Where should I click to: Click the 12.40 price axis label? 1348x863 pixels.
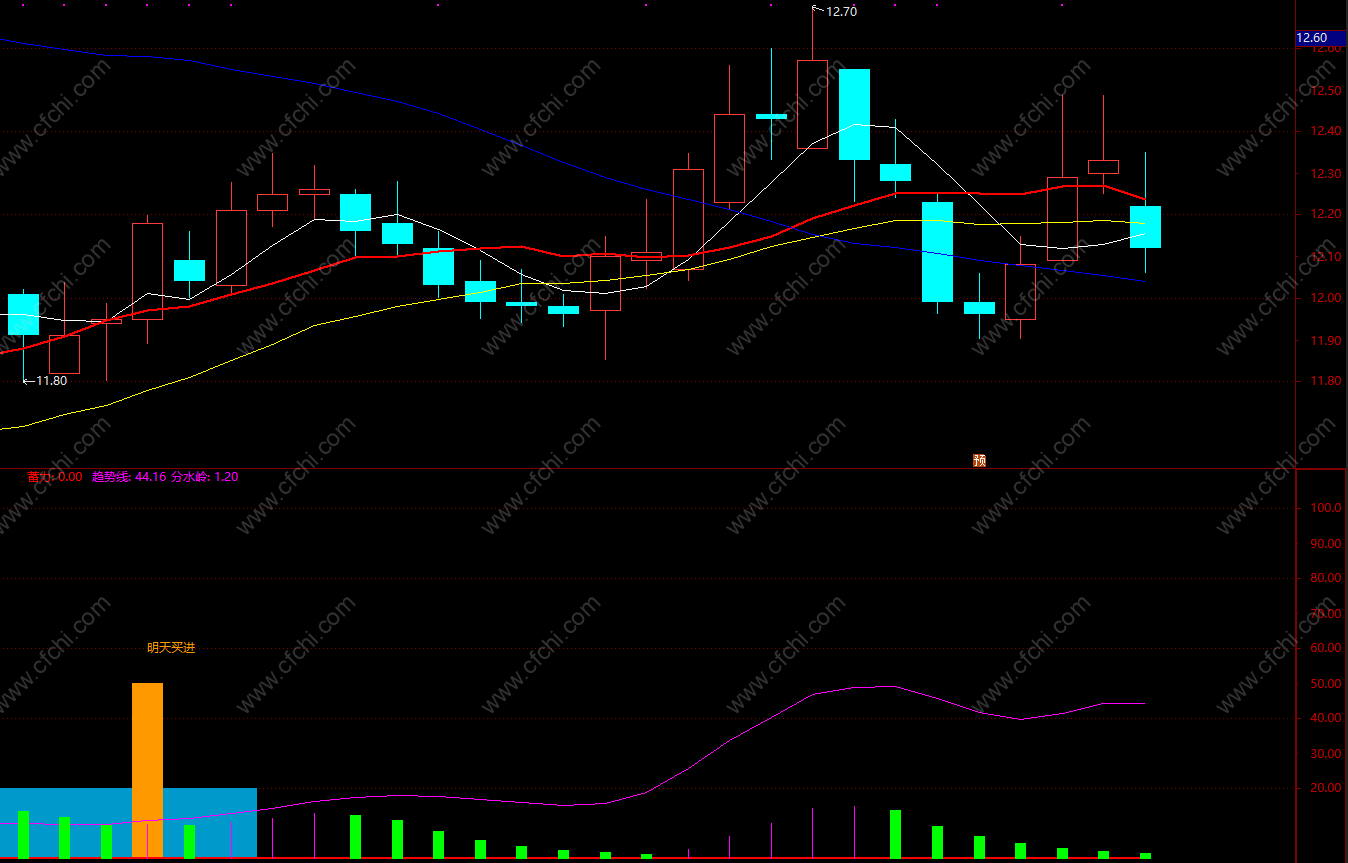coord(1326,132)
